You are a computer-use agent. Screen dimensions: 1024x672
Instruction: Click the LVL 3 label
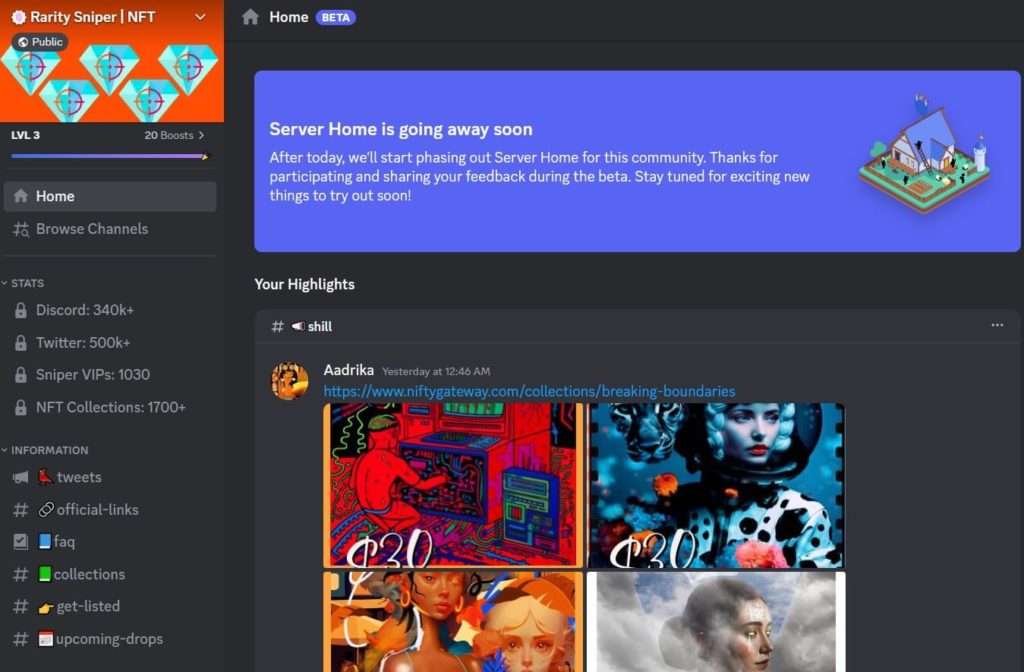click(25, 135)
